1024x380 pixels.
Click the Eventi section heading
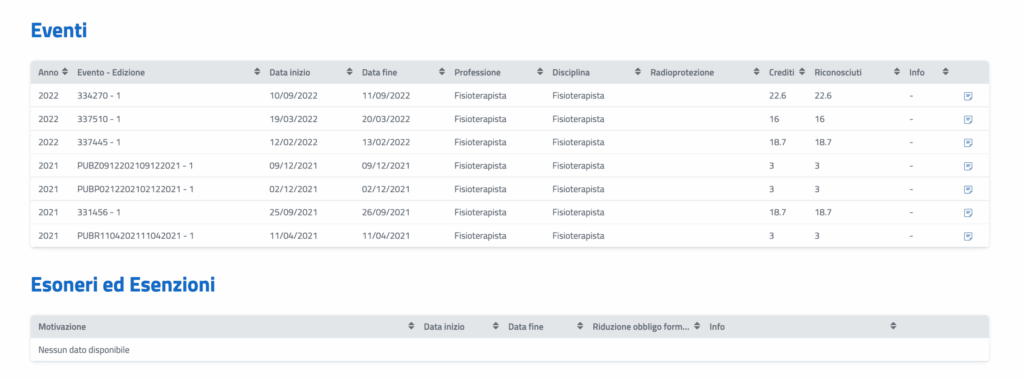pyautogui.click(x=59, y=31)
